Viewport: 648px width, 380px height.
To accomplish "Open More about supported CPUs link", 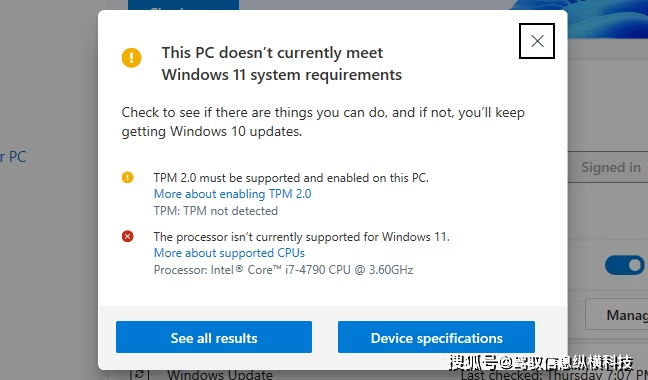I will pos(229,253).
